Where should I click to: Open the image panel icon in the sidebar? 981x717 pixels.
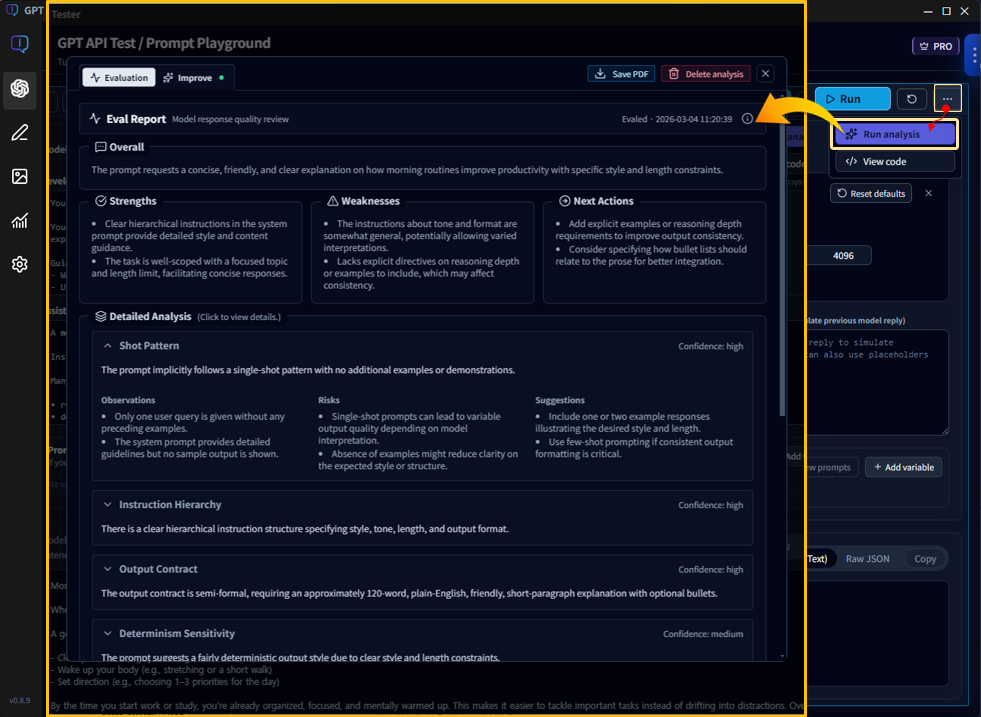(x=20, y=176)
